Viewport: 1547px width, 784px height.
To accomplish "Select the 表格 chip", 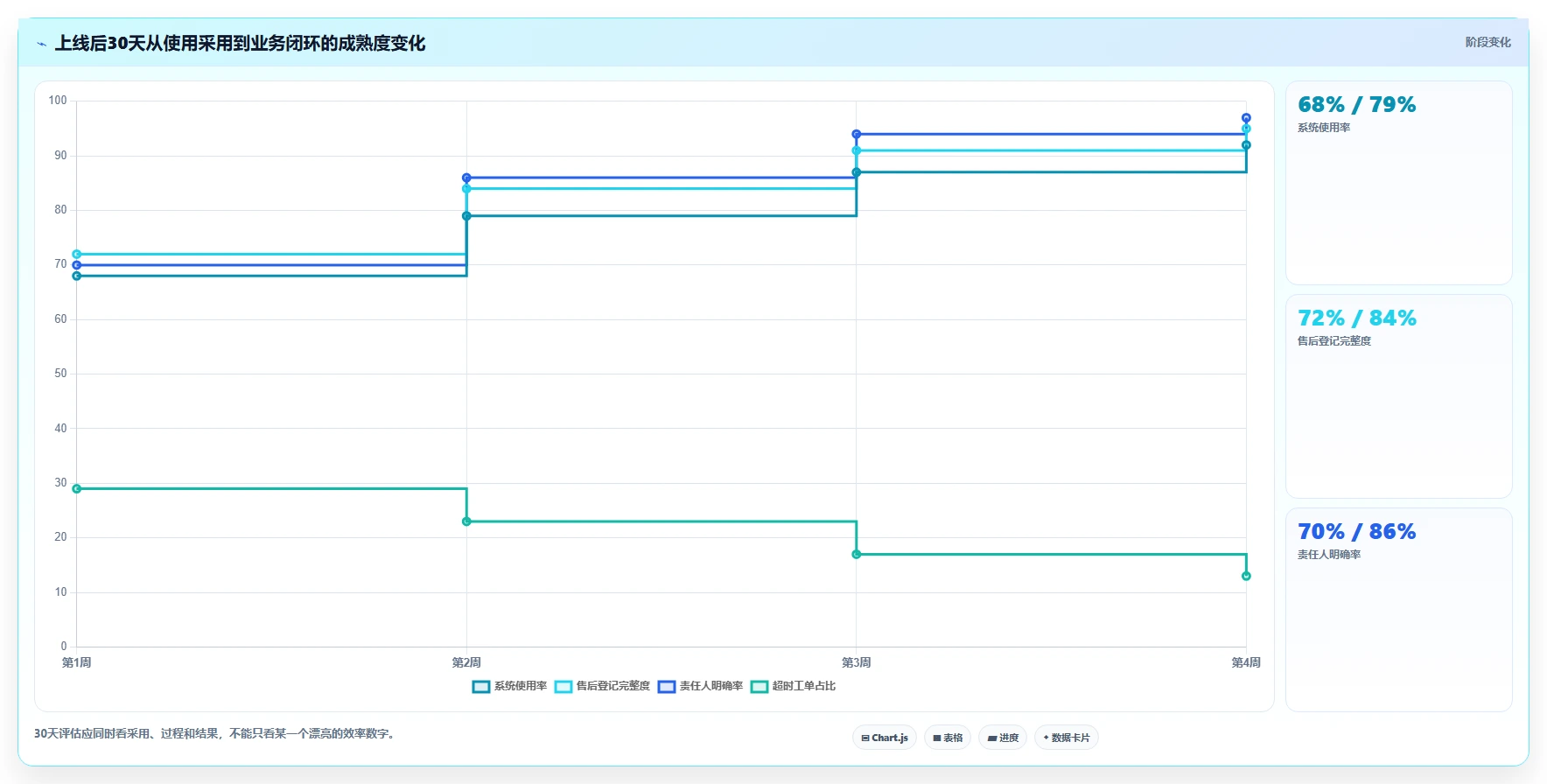I will 948,738.
